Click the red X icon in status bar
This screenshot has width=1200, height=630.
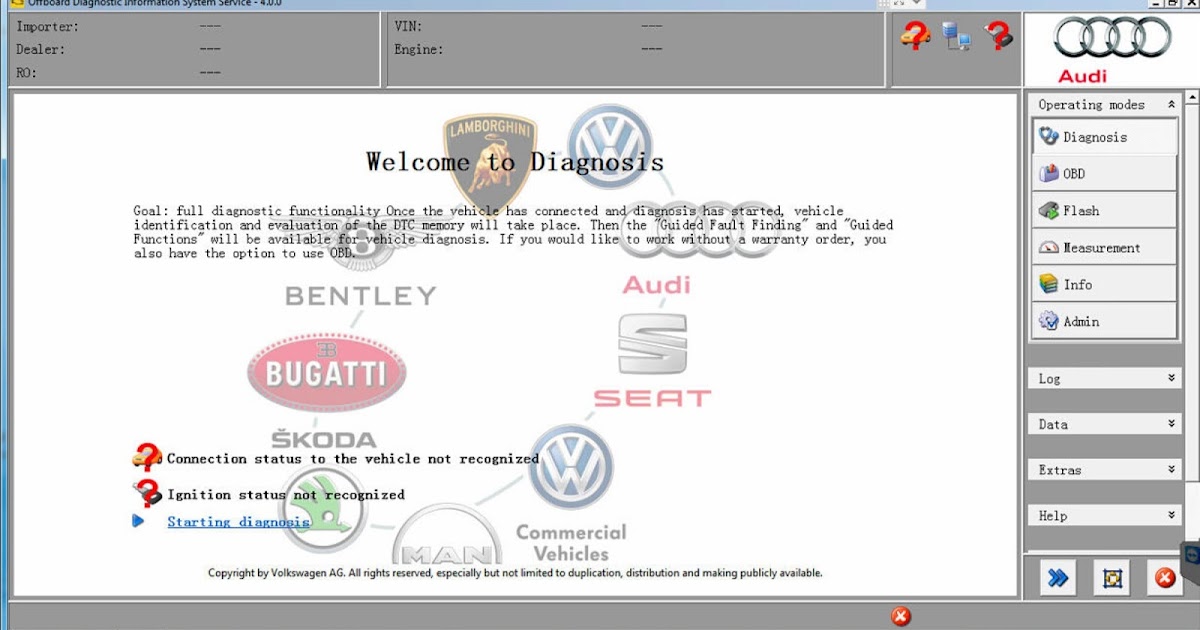pos(900,616)
